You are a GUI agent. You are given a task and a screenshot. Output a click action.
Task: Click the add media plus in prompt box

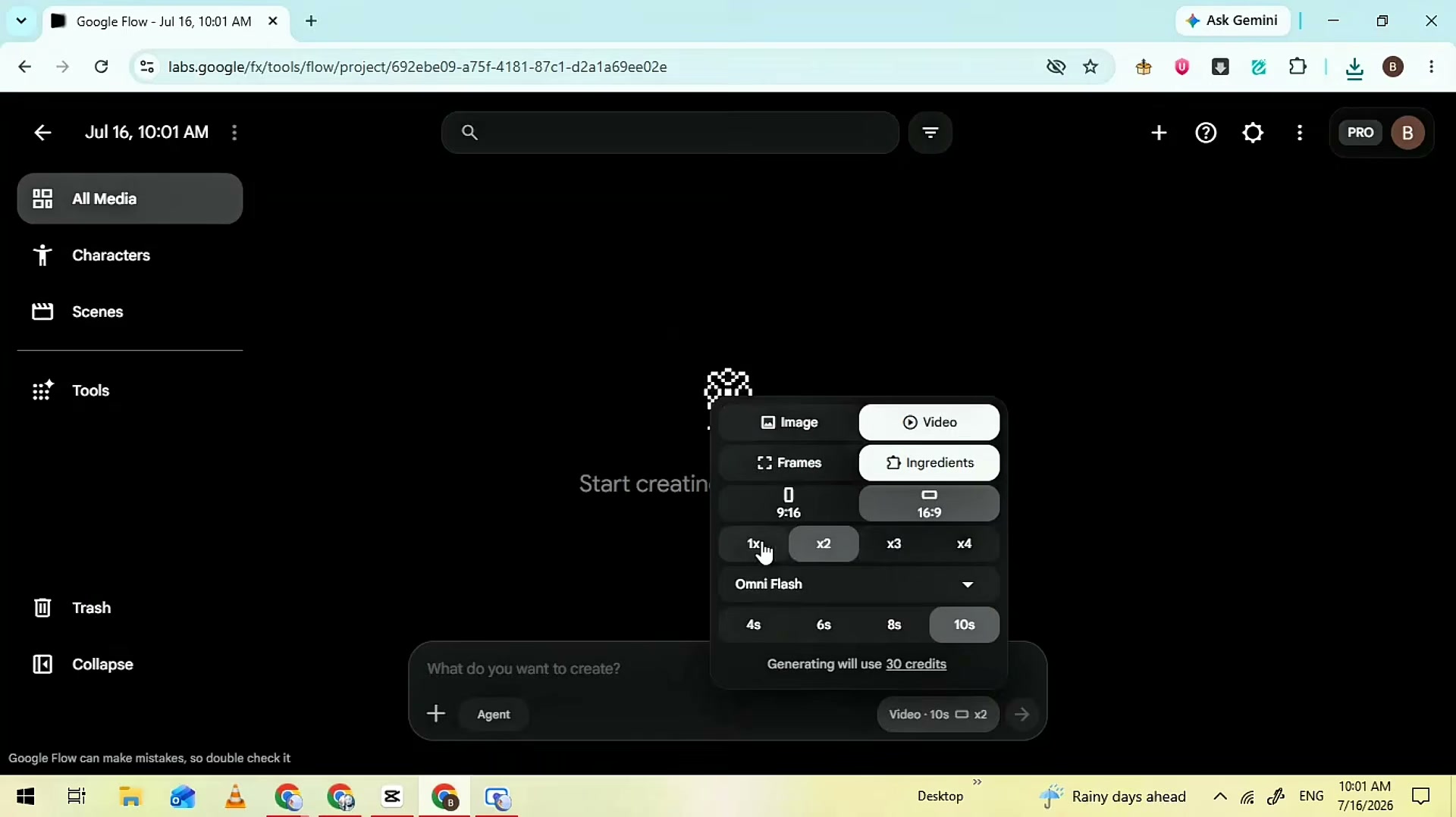click(436, 714)
